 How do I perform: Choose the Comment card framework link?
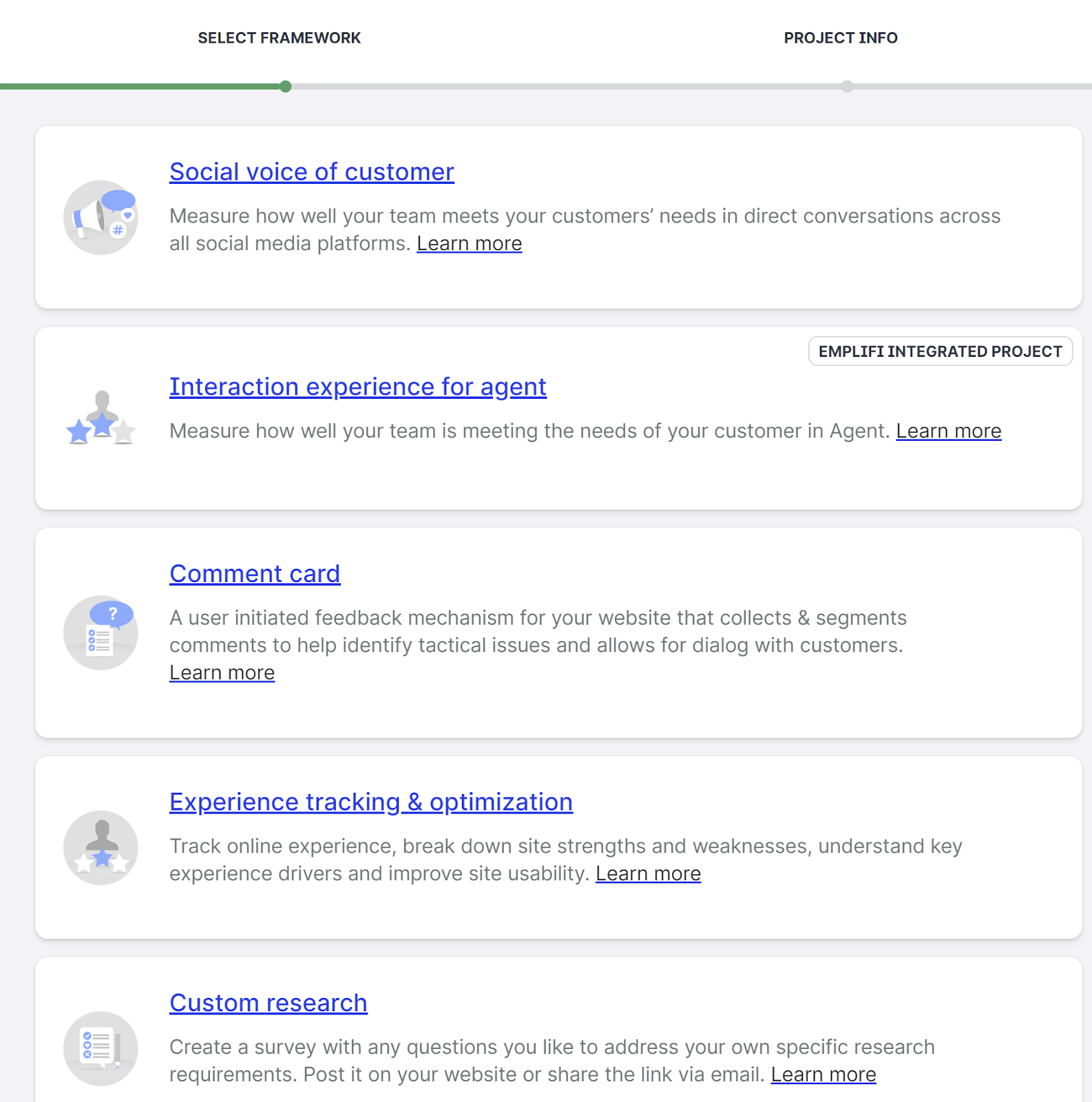[255, 574]
